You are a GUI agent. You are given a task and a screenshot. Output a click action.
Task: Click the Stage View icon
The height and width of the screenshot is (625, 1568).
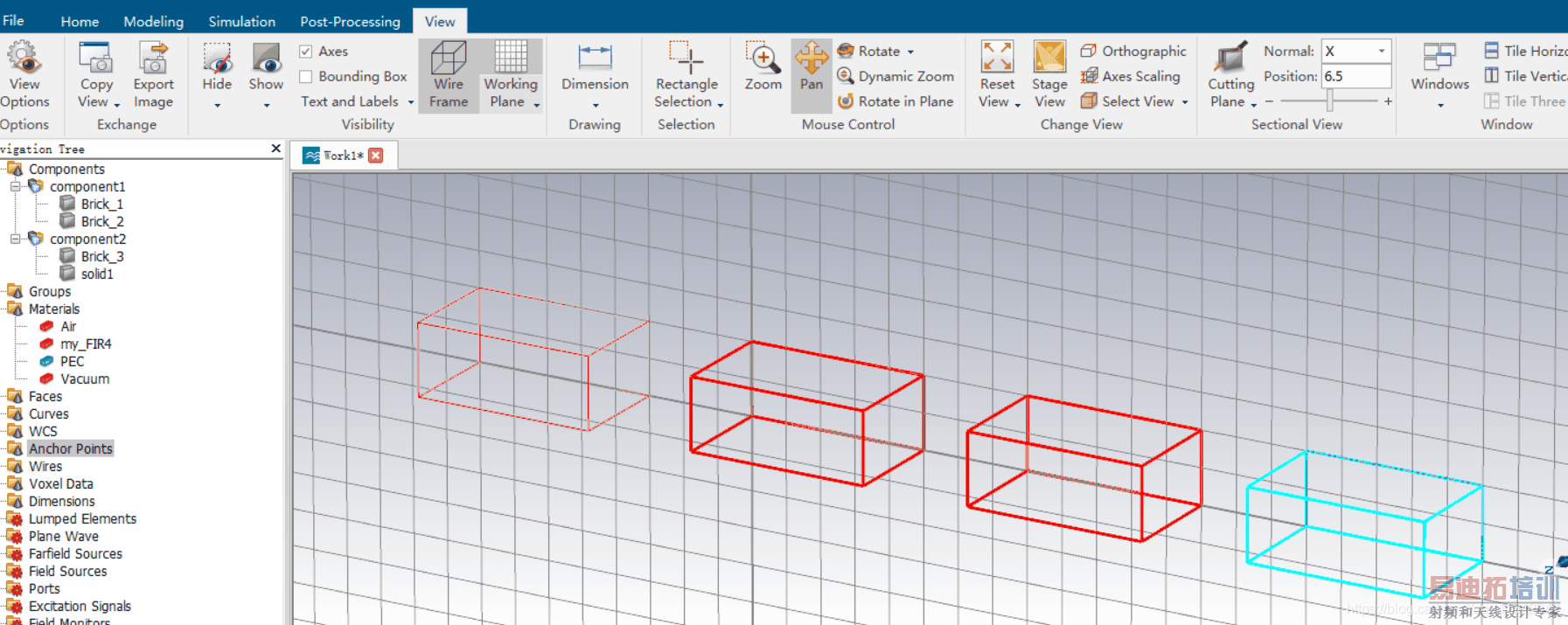pyautogui.click(x=1049, y=57)
